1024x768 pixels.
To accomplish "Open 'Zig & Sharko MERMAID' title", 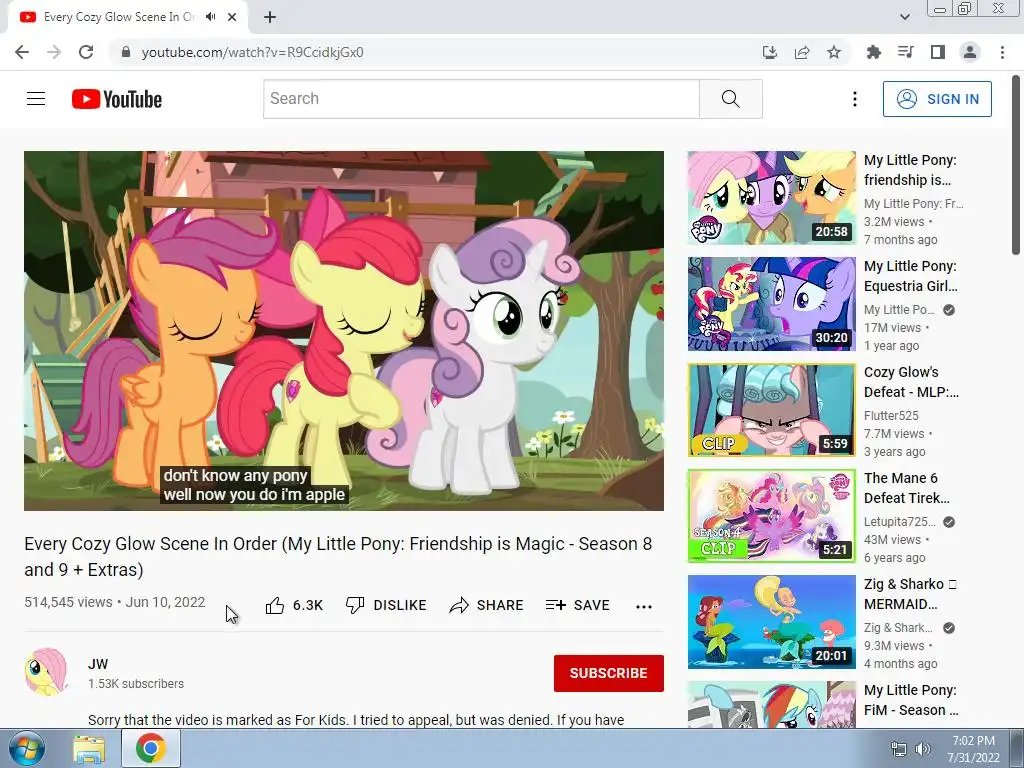I will [x=910, y=594].
